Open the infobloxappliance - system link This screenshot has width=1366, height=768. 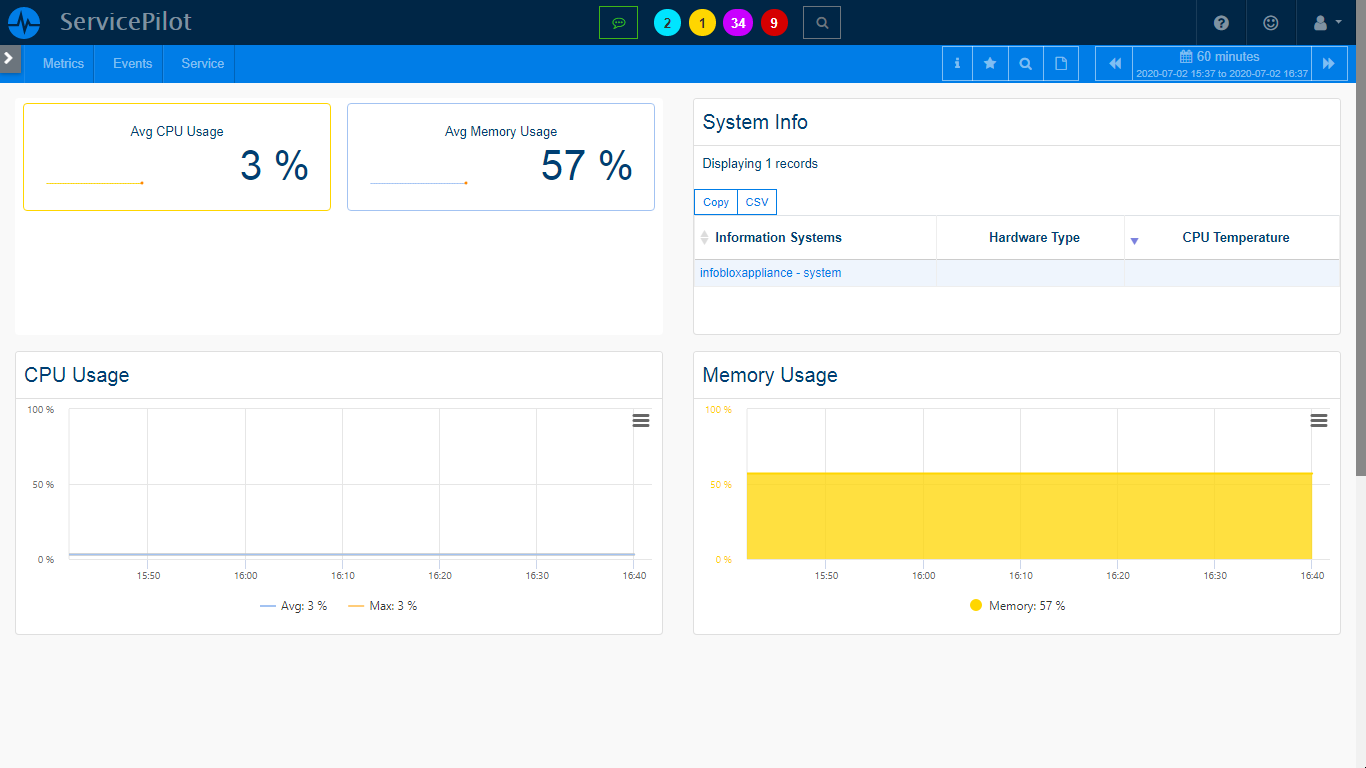(x=770, y=272)
